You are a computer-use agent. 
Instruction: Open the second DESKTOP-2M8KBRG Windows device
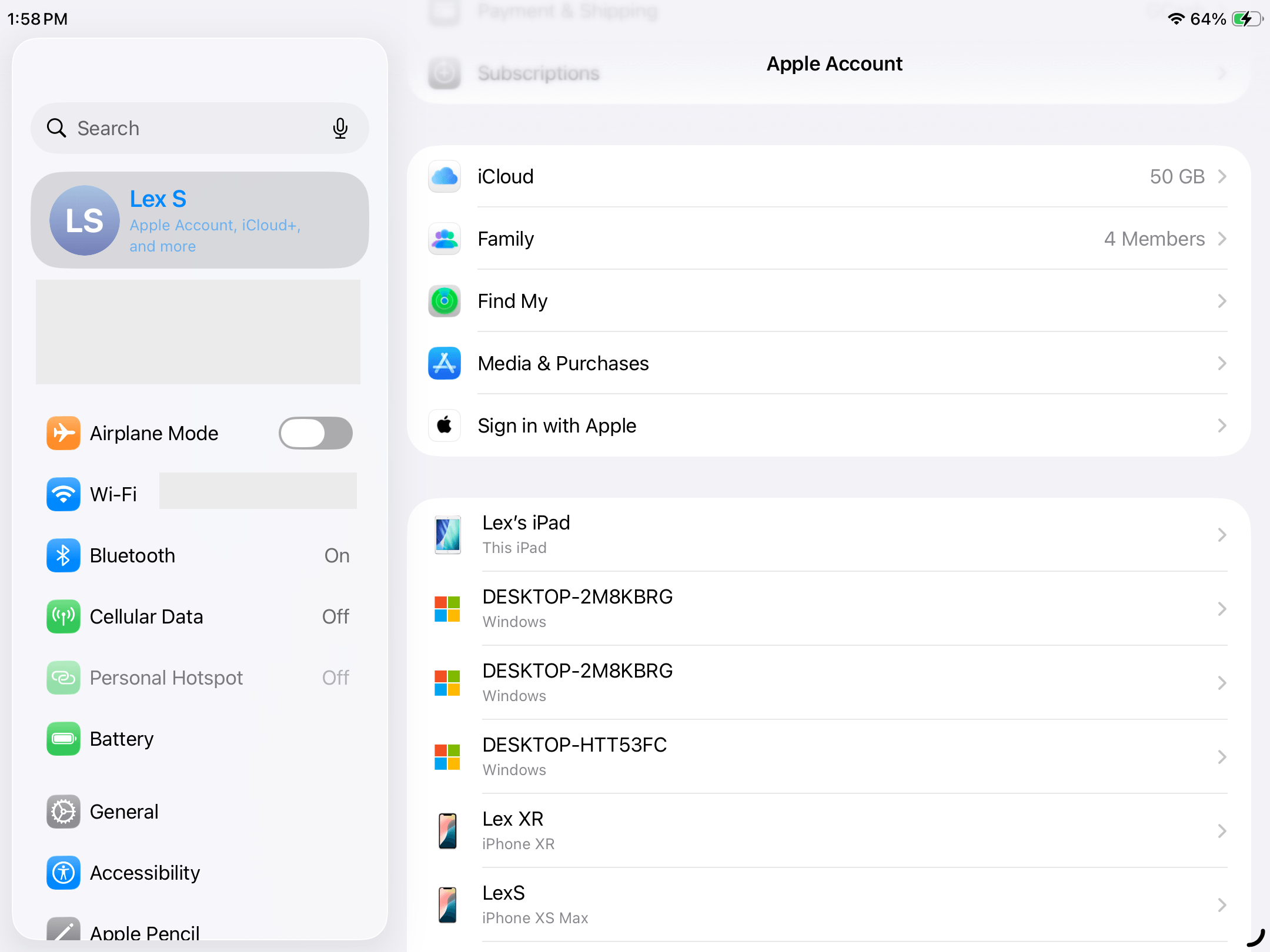click(829, 683)
